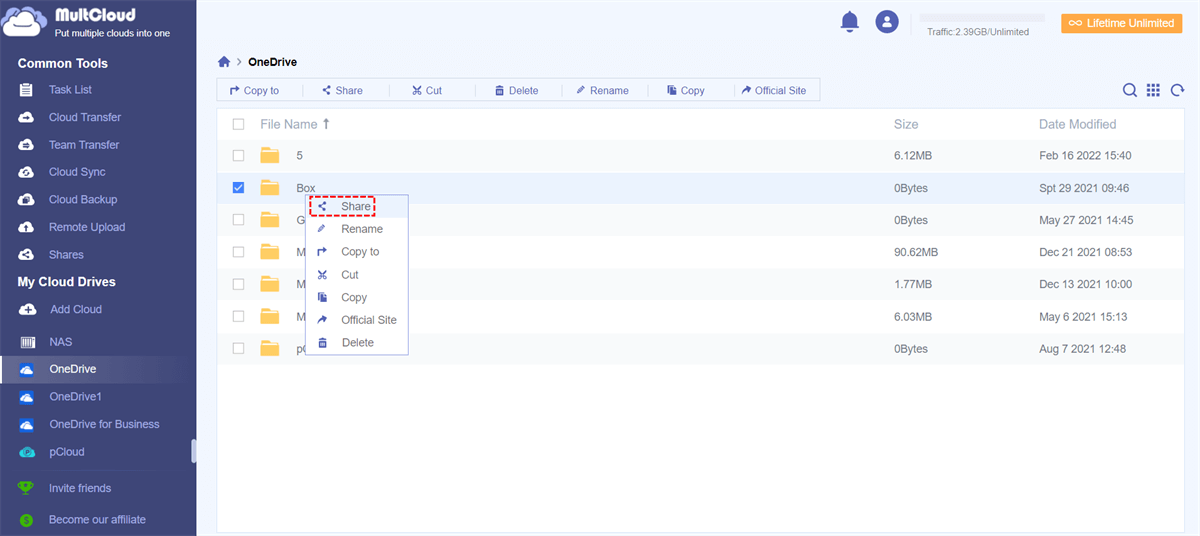This screenshot has width=1200, height=536.
Task: Click the date Feb 16 2022 15:40
Action: [x=1085, y=155]
